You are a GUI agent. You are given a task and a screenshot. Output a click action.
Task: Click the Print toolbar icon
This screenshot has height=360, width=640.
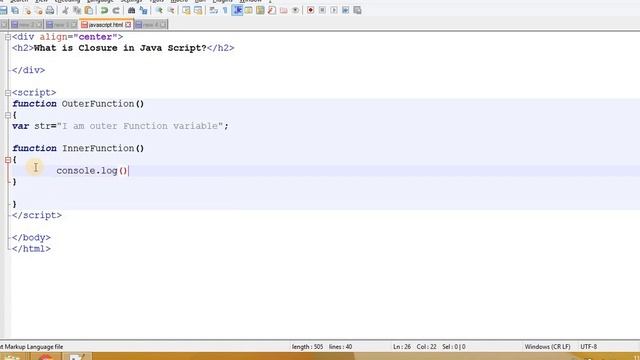point(50,10)
